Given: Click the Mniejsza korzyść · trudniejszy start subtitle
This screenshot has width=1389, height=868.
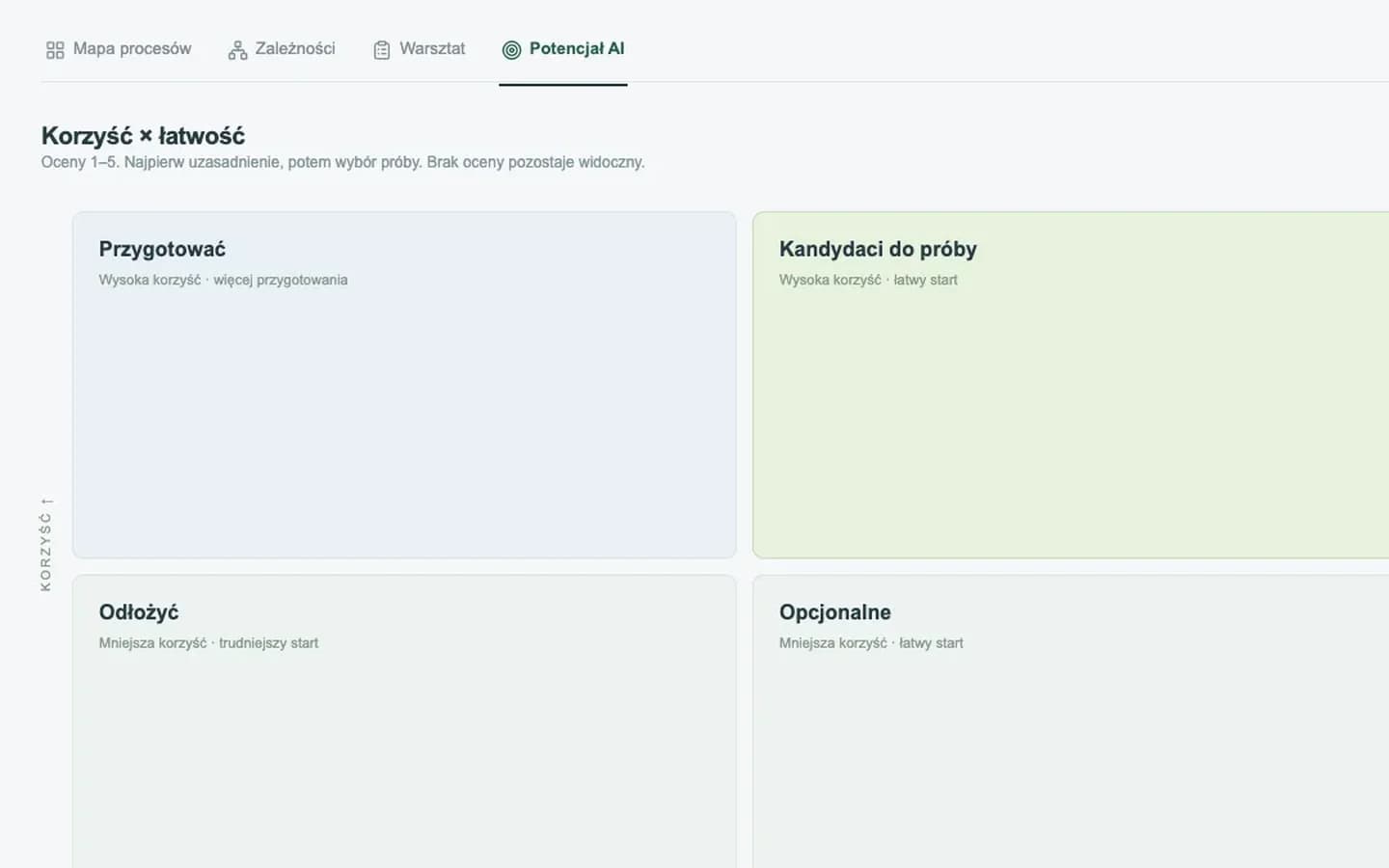Looking at the screenshot, I should pos(208,643).
